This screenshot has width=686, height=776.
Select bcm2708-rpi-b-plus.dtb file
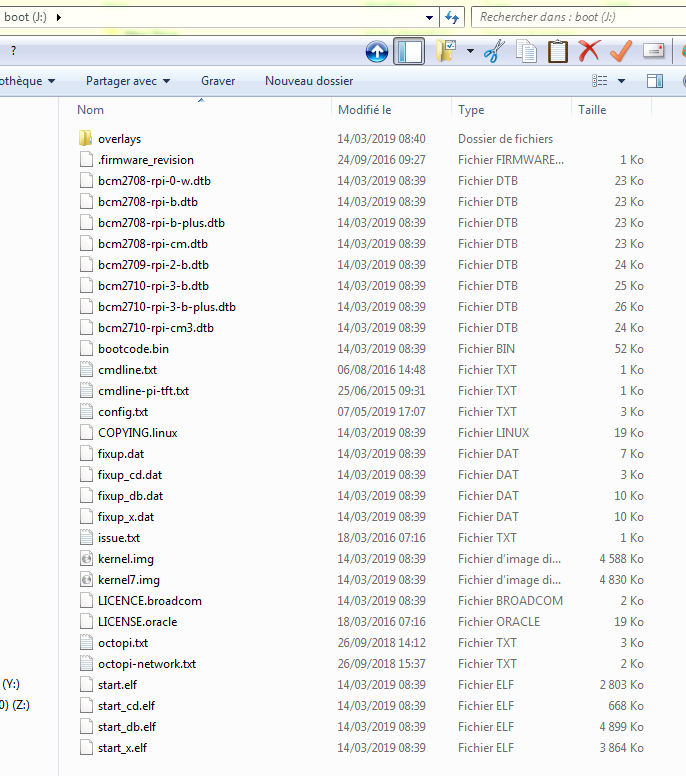pyautogui.click(x=161, y=223)
